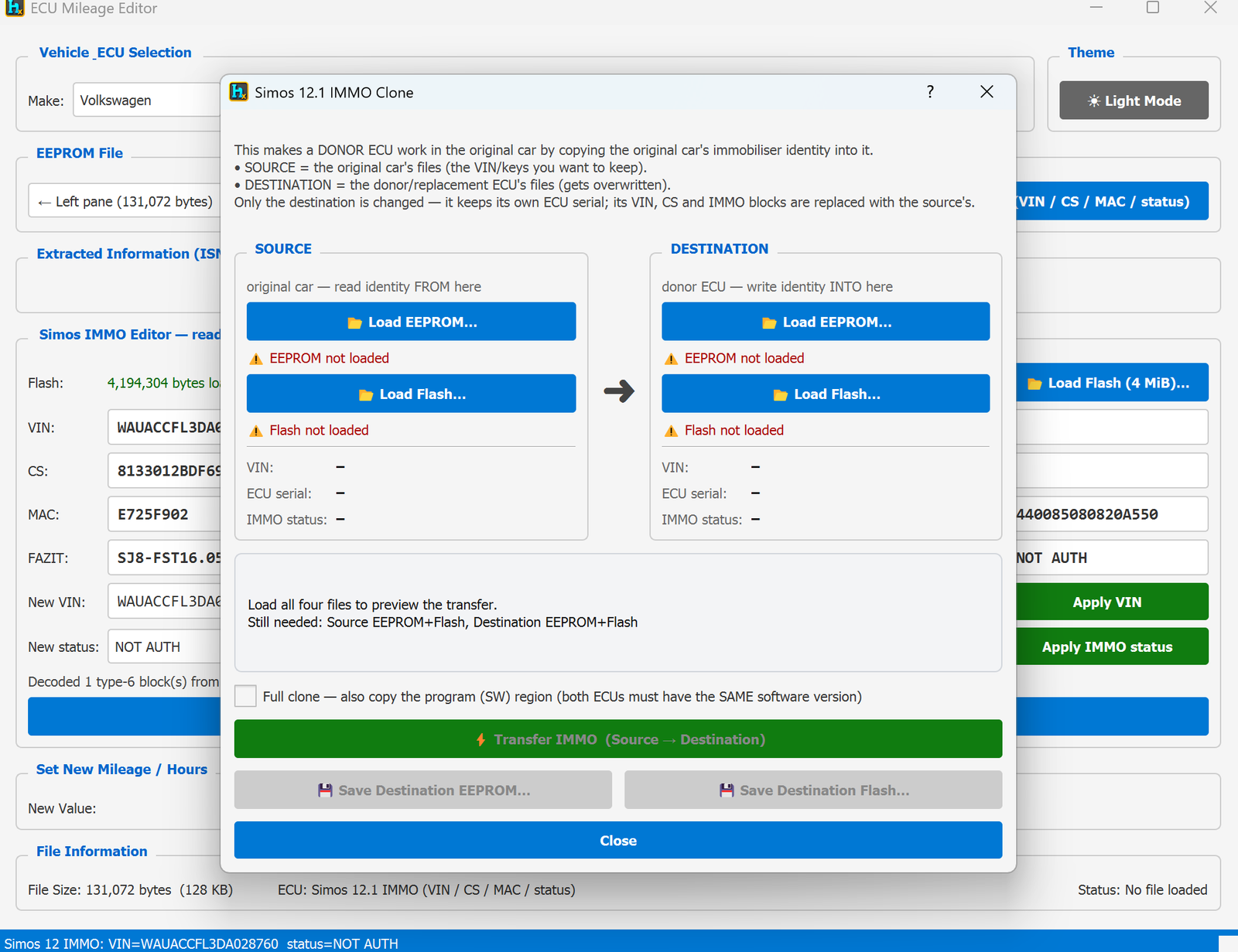Click ECU Mileage Editor title bar app icon
This screenshot has height=952, width=1238.
[x=15, y=8]
